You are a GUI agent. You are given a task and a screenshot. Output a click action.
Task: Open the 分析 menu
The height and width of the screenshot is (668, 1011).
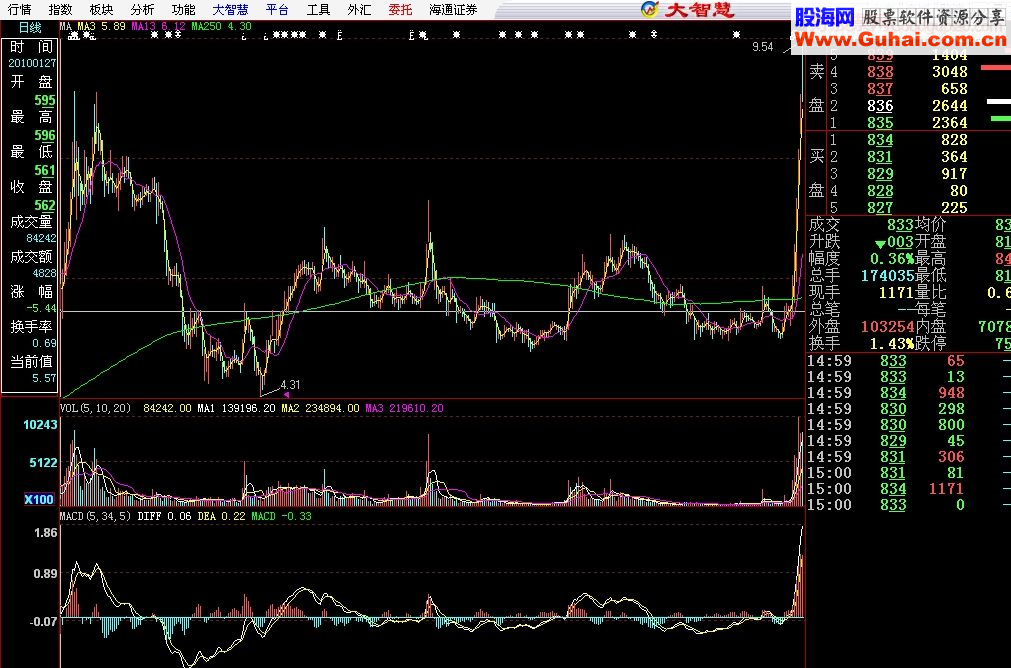pos(142,9)
